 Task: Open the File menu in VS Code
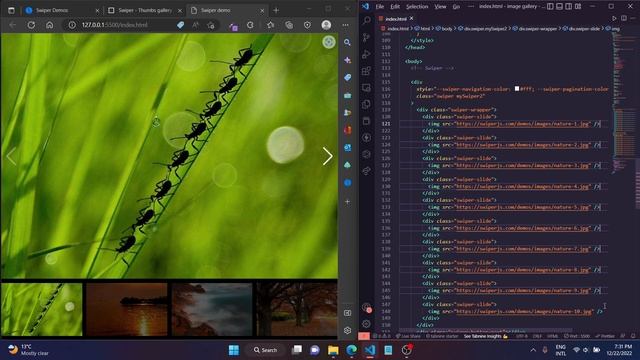coord(380,7)
